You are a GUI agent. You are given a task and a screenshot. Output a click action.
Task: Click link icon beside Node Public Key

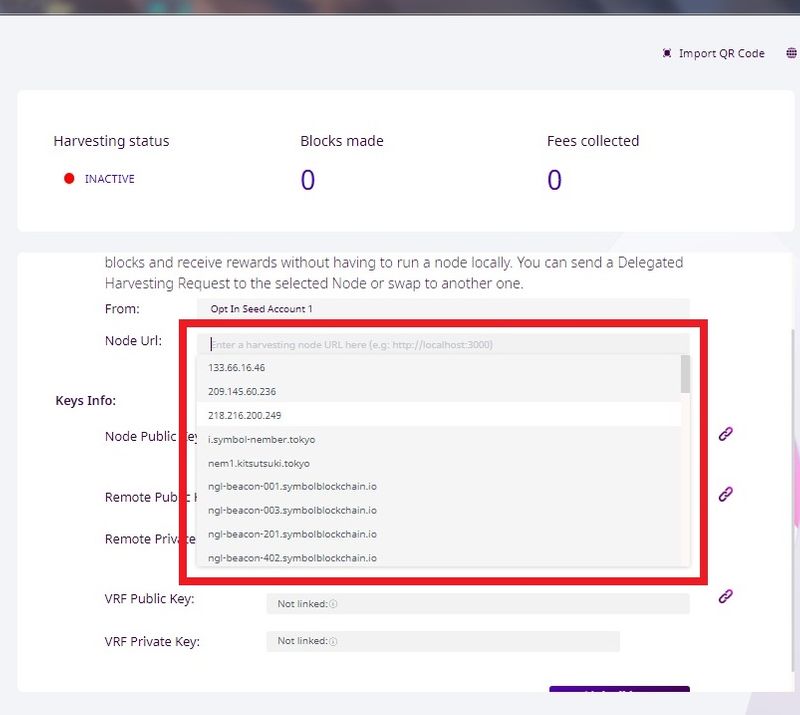click(x=727, y=433)
